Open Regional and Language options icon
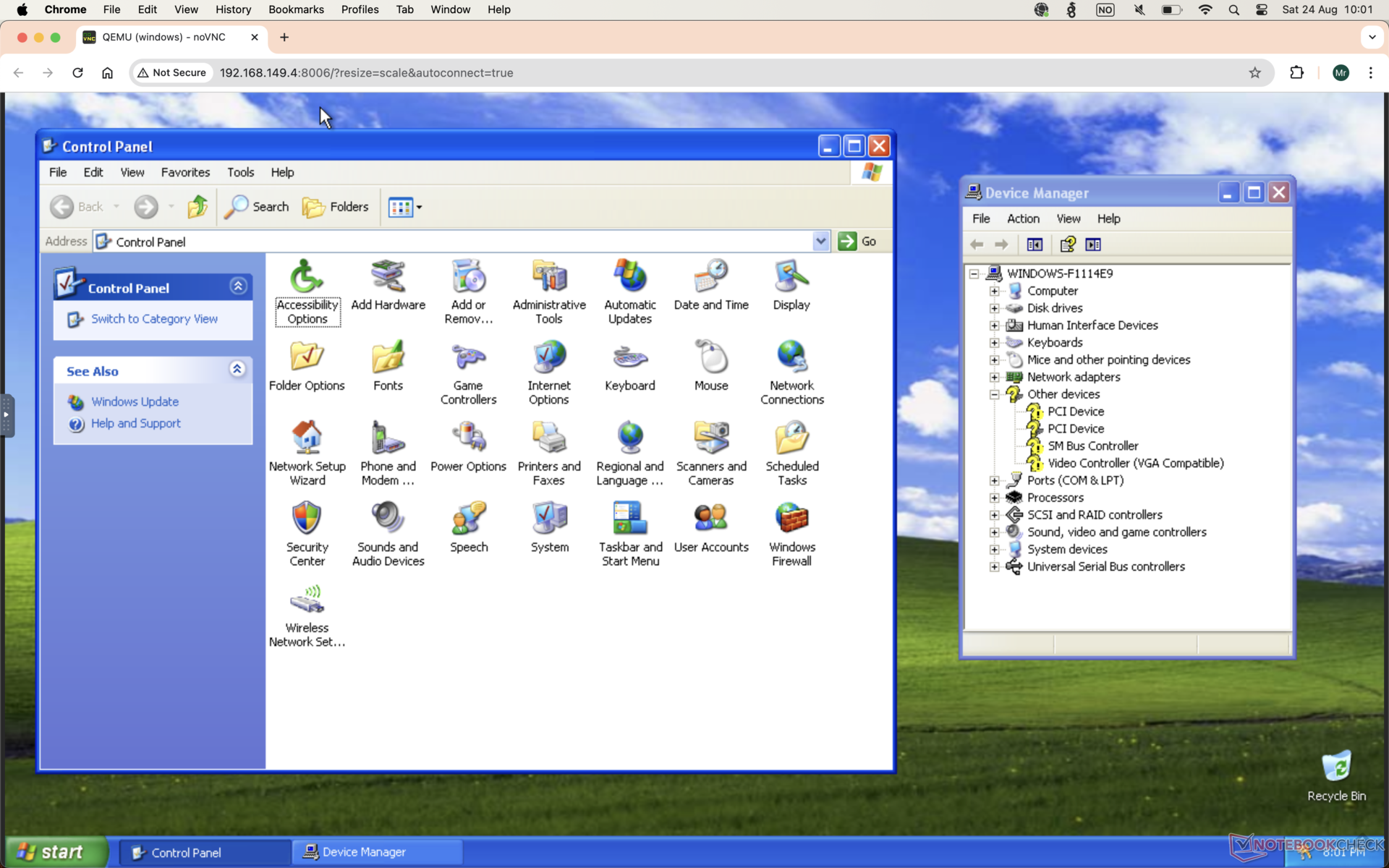 tap(630, 454)
